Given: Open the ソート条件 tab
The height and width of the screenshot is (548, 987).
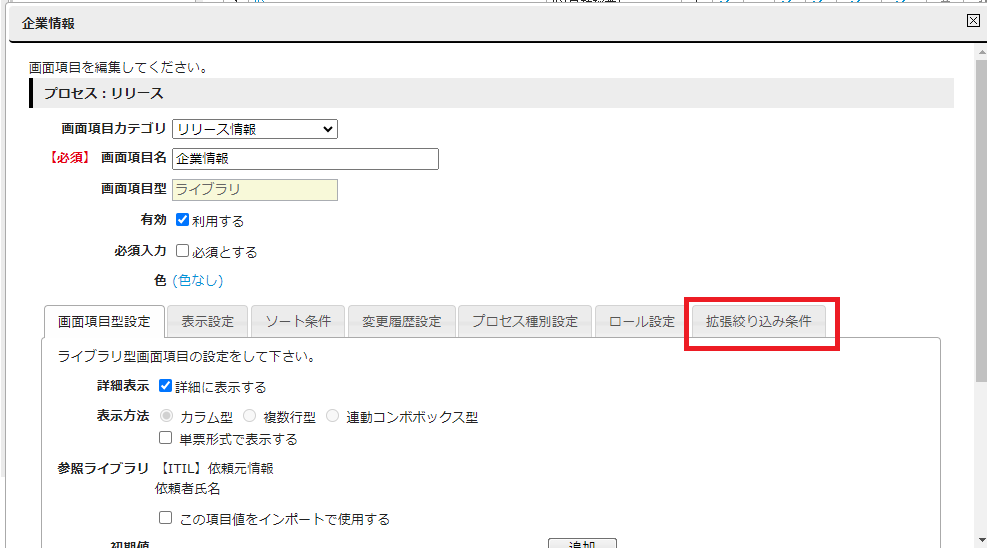Looking at the screenshot, I should click(x=298, y=322).
